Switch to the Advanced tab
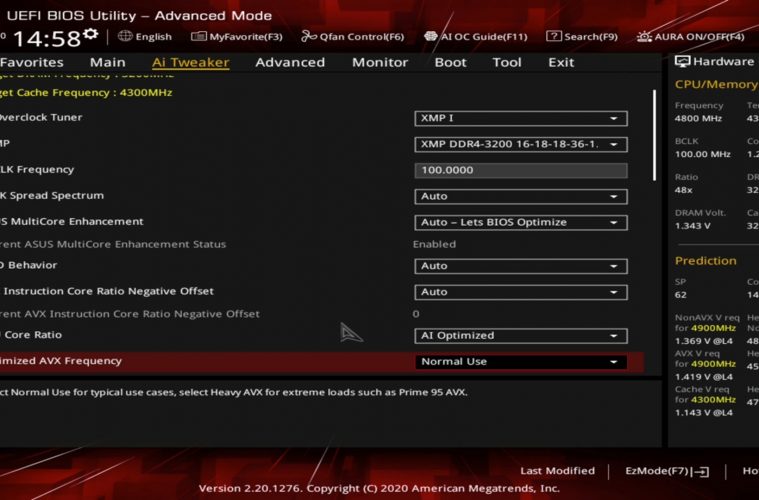 290,62
